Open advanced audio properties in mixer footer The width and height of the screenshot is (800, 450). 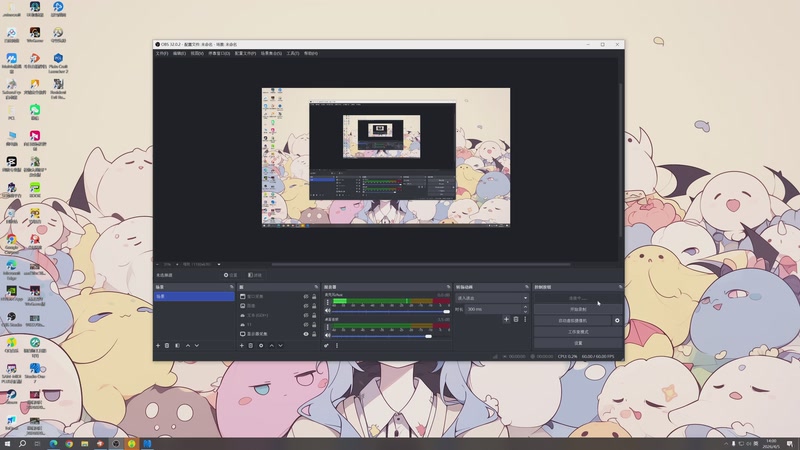click(x=327, y=345)
